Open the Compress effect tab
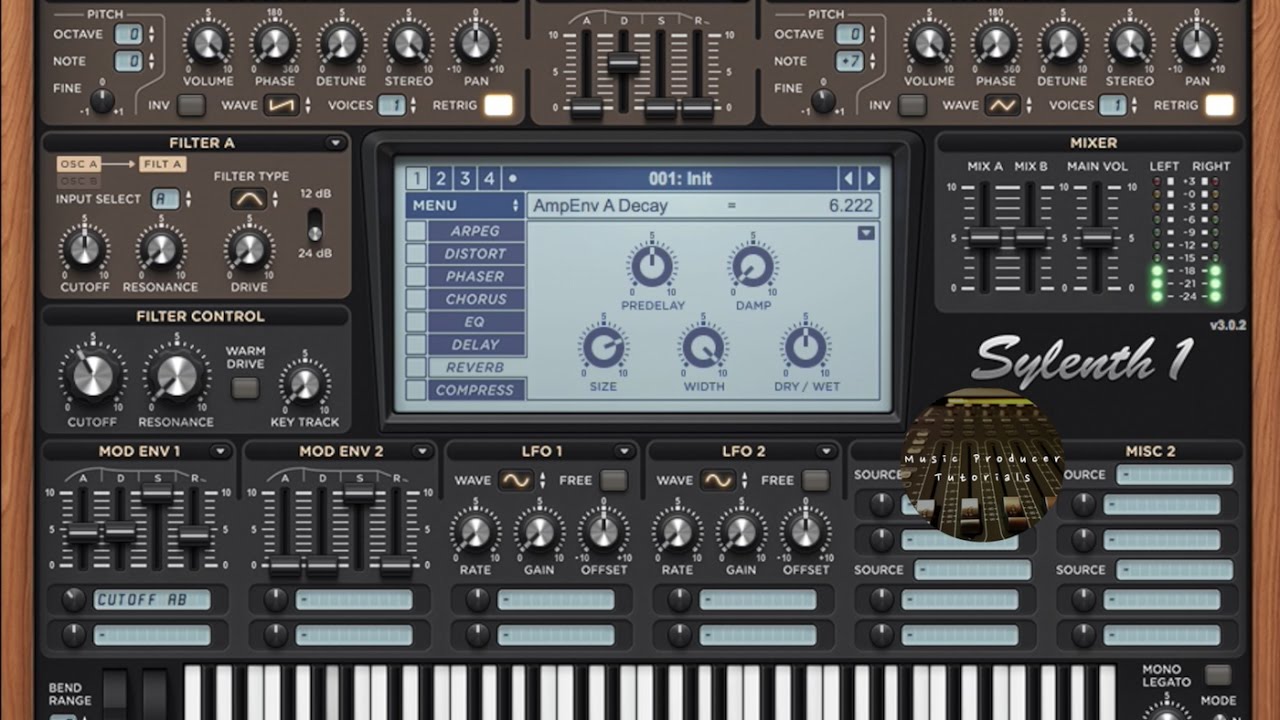The width and height of the screenshot is (1280, 720). coord(476,391)
